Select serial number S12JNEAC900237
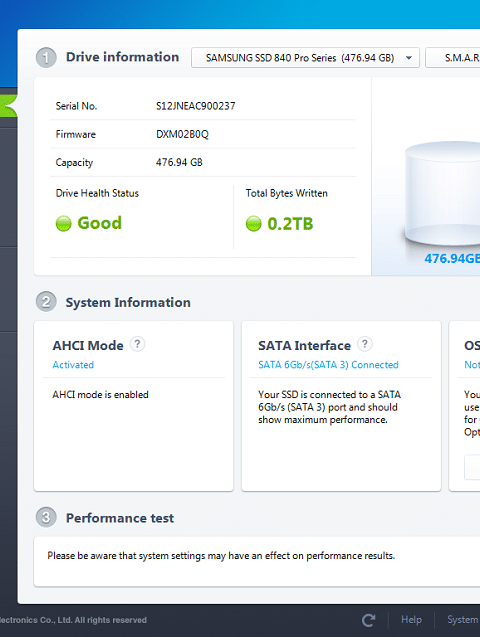480x637 pixels. click(x=195, y=106)
